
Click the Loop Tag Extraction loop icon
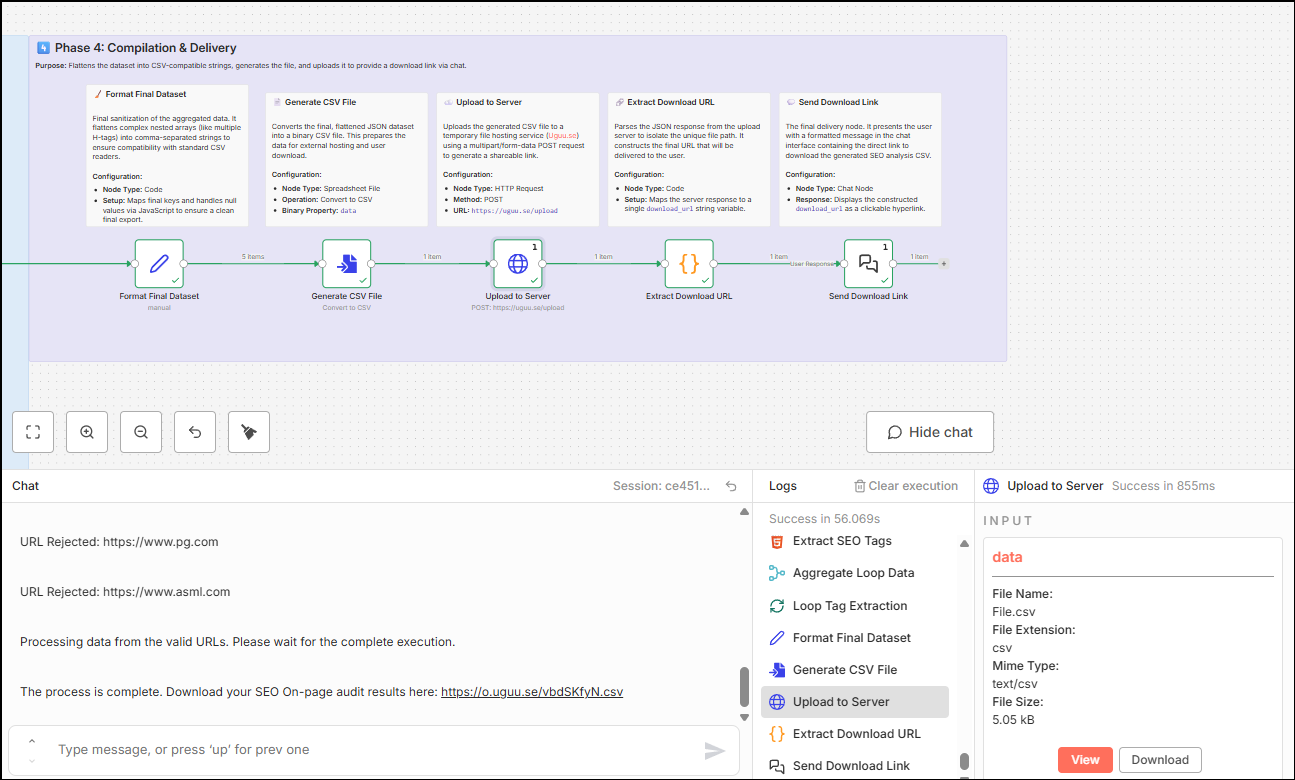pyautogui.click(x=777, y=606)
